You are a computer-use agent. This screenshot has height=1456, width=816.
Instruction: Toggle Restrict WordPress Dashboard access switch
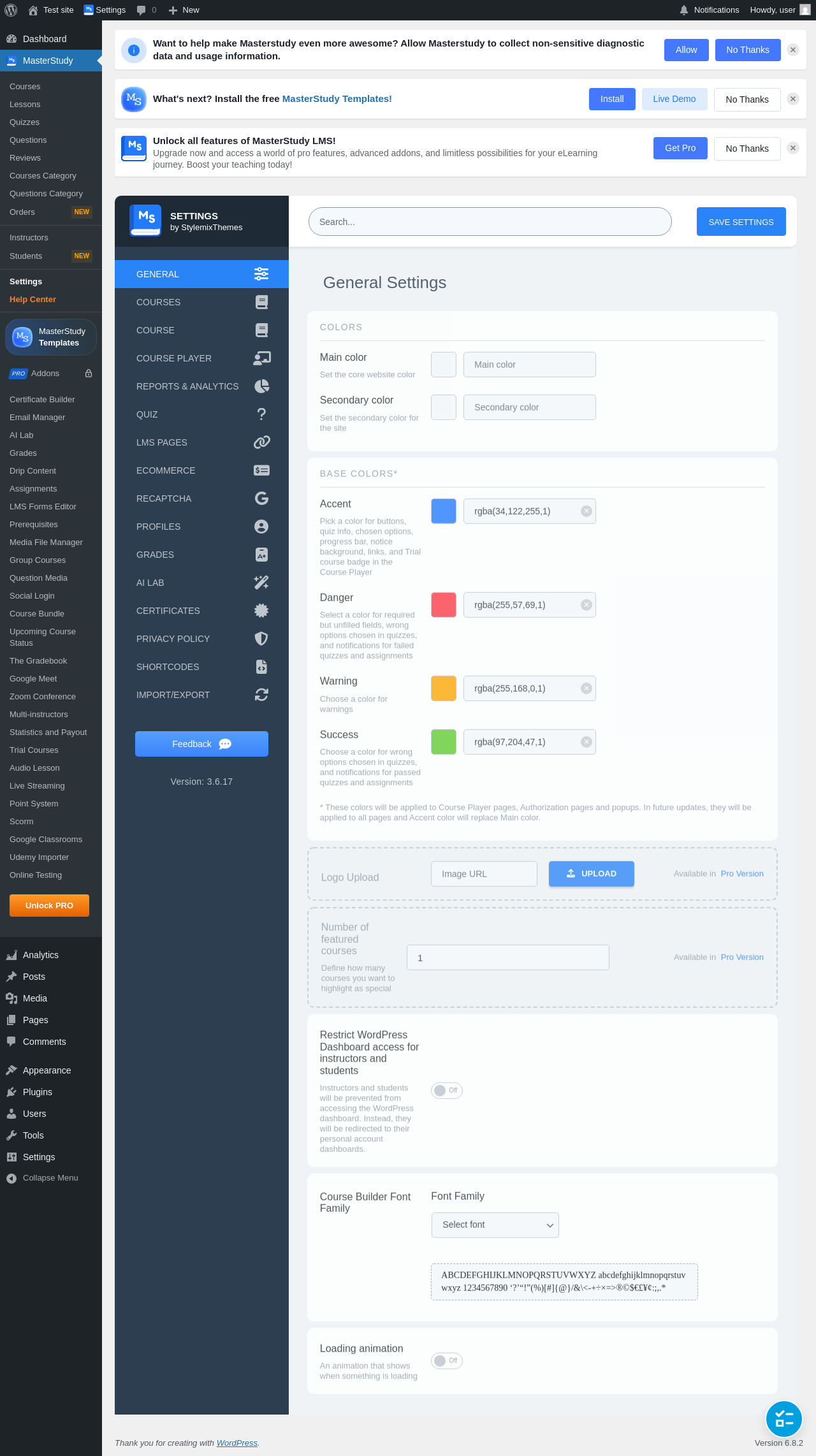click(447, 1090)
